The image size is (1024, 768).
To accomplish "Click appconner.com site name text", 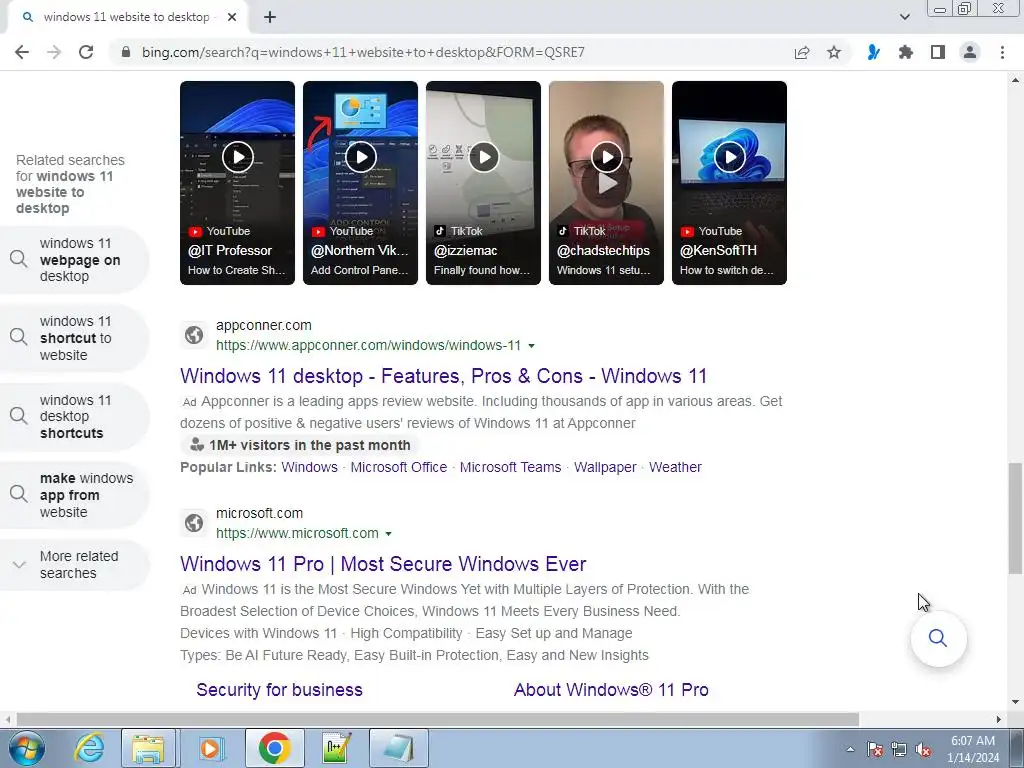I will click(x=264, y=325).
